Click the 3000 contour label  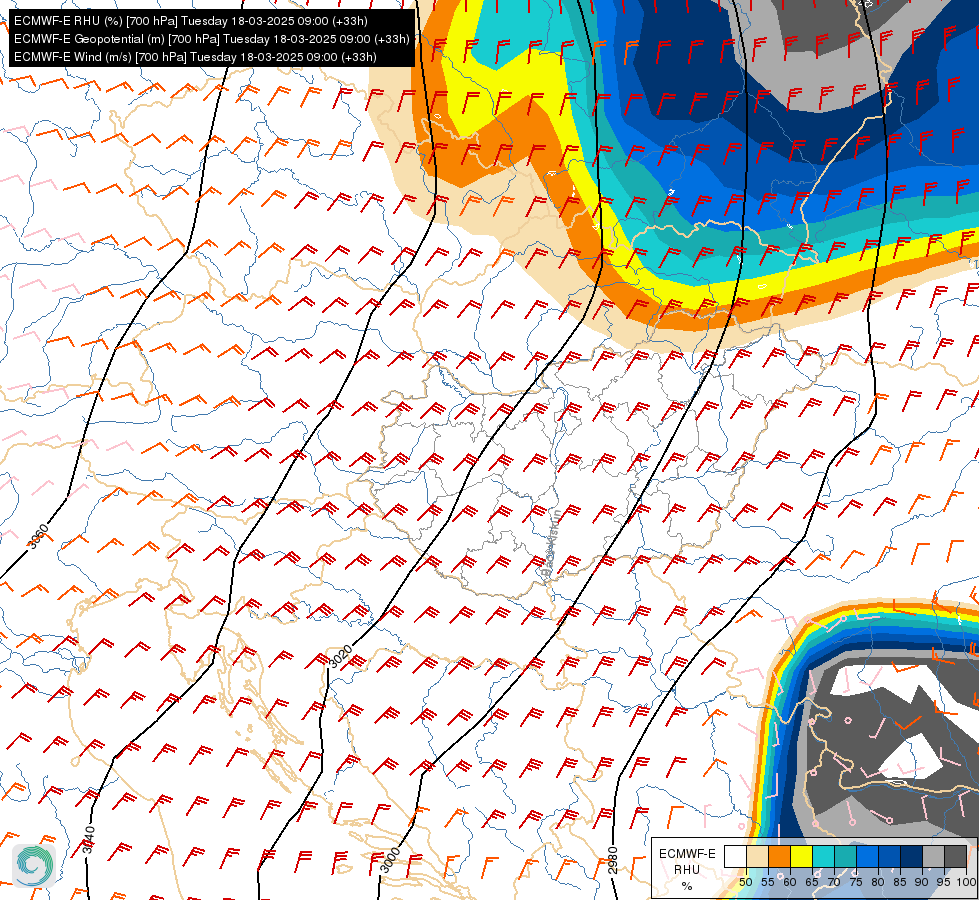click(x=390, y=860)
